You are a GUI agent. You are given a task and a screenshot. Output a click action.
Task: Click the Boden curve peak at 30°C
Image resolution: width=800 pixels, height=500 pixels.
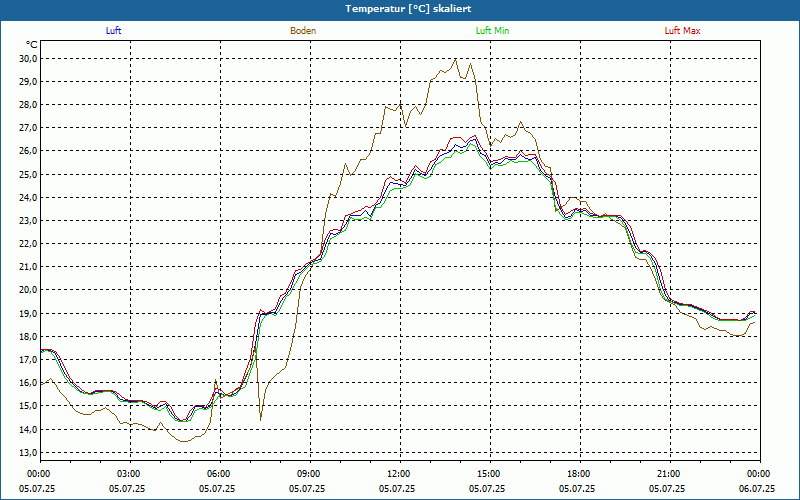[455, 59]
